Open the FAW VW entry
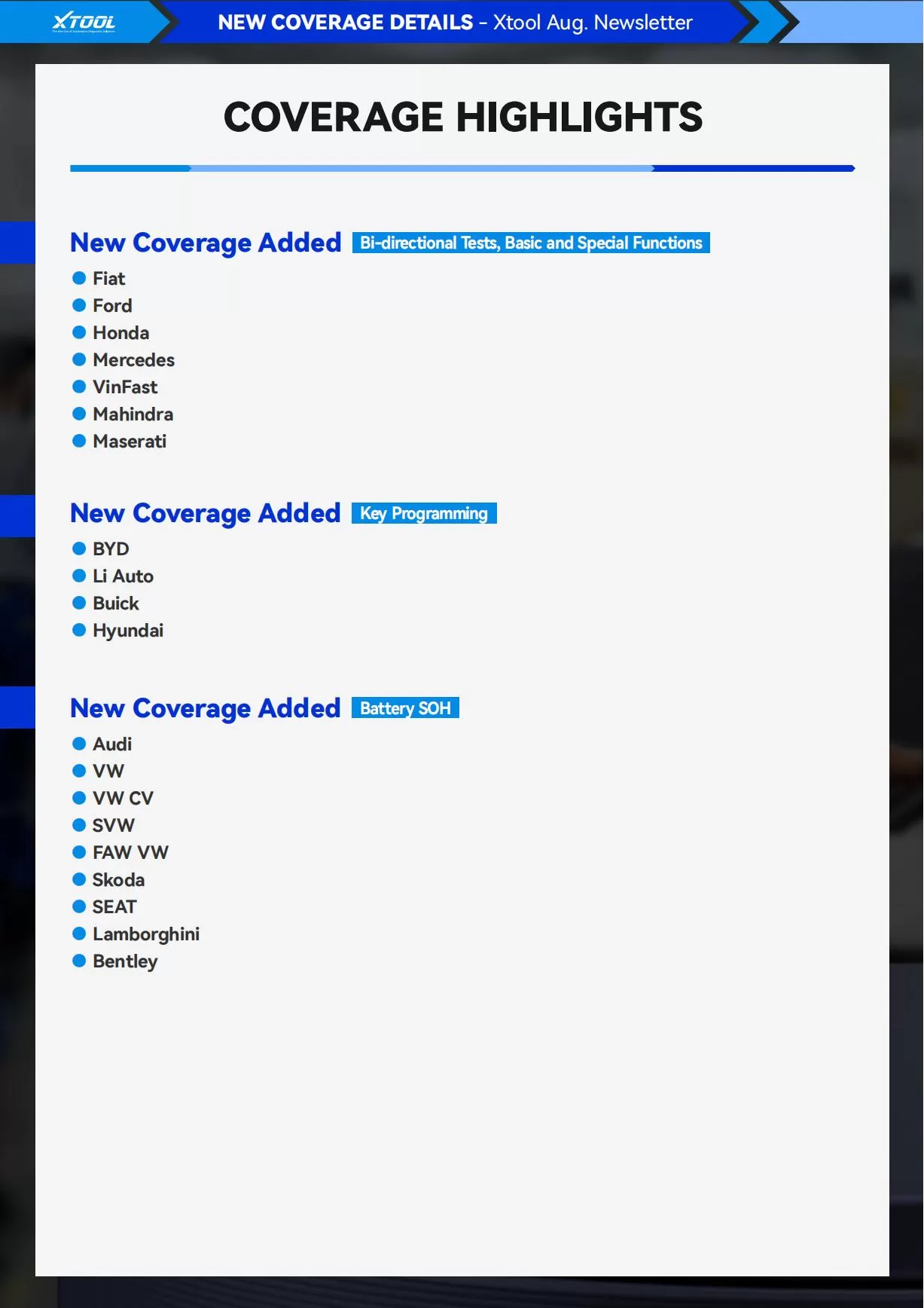924x1308 pixels. [x=130, y=853]
